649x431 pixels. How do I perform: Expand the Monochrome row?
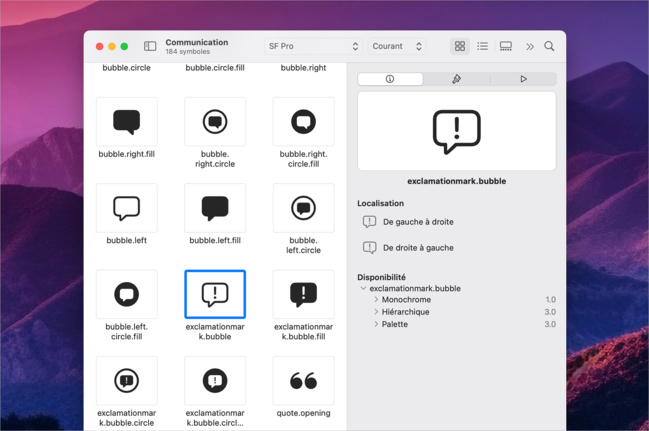pyautogui.click(x=376, y=299)
